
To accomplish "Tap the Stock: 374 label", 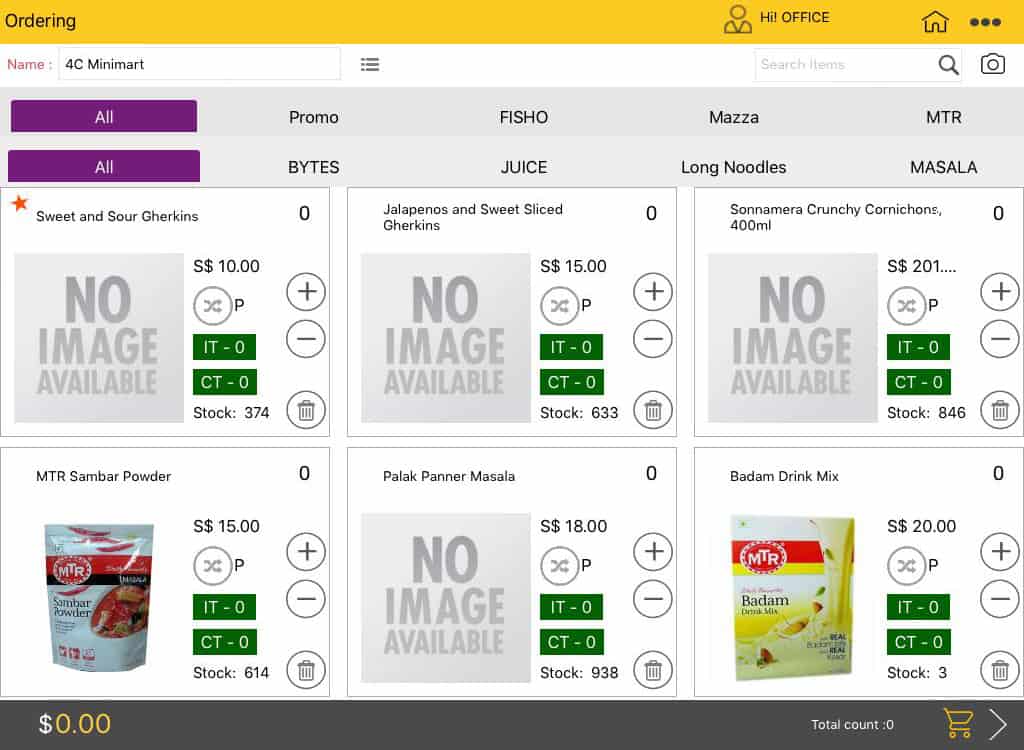I will pyautogui.click(x=231, y=412).
